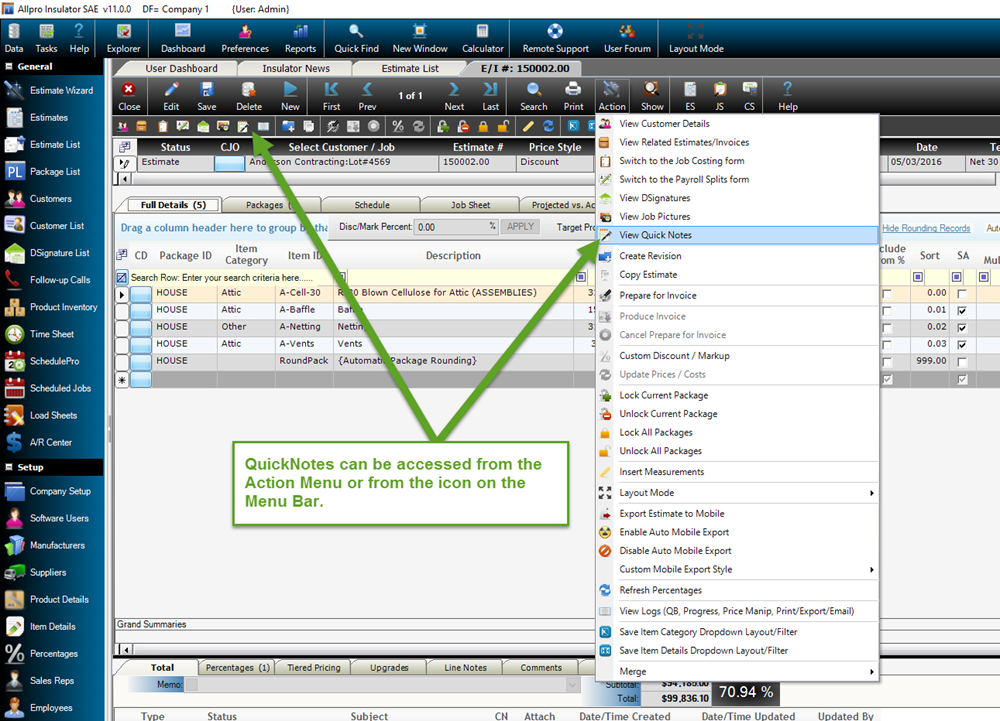Viewport: 1000px width, 721px height.
Task: Expand the Layout Mode submenu arrow
Action: point(871,493)
